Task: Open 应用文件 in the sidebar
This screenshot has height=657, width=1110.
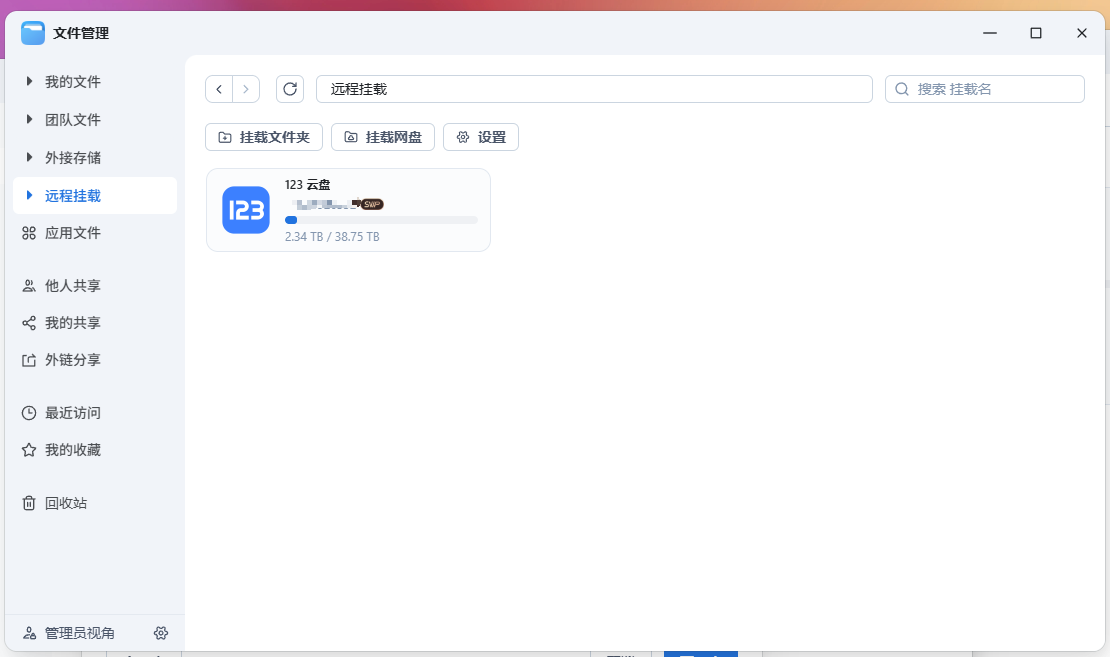Action: [72, 233]
